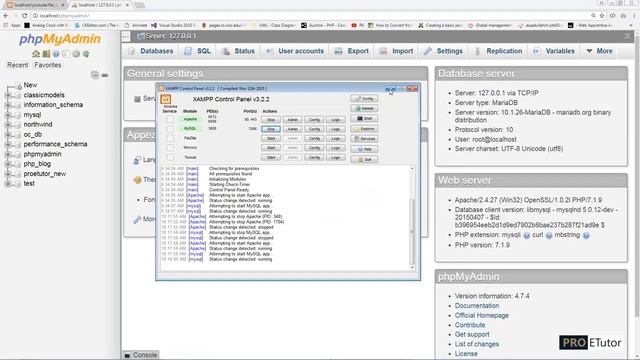Click the link icon beside collapse all
640x360 pixels.
pos(105,75)
